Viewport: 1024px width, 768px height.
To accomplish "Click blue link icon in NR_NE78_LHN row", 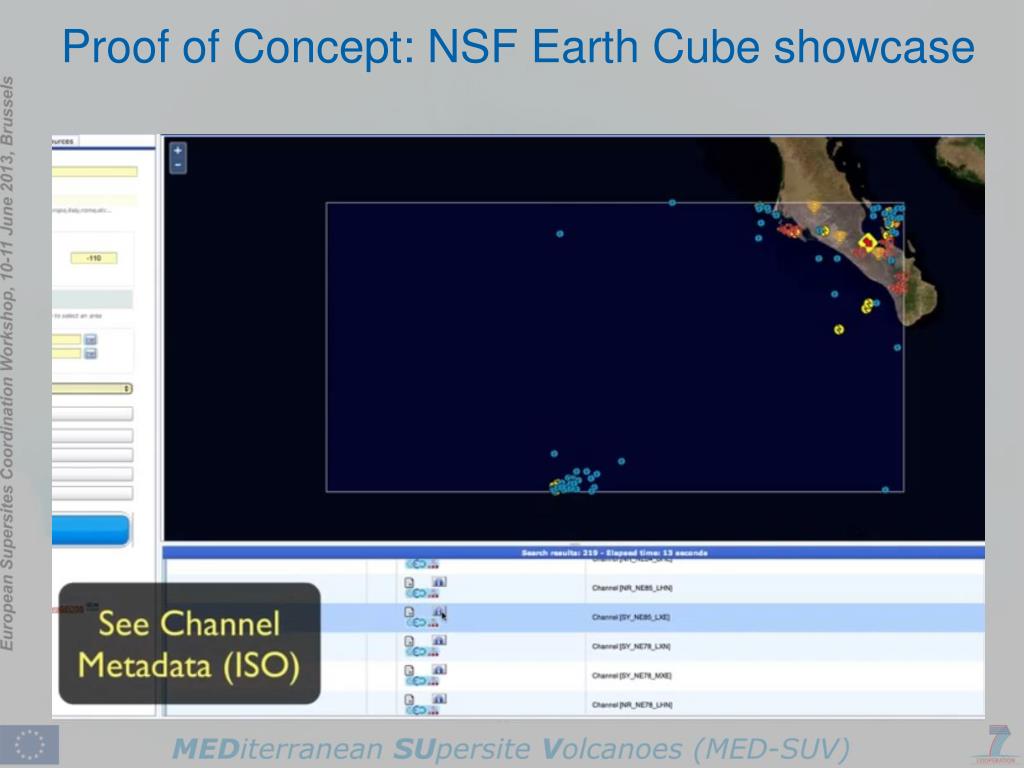I will coord(417,711).
